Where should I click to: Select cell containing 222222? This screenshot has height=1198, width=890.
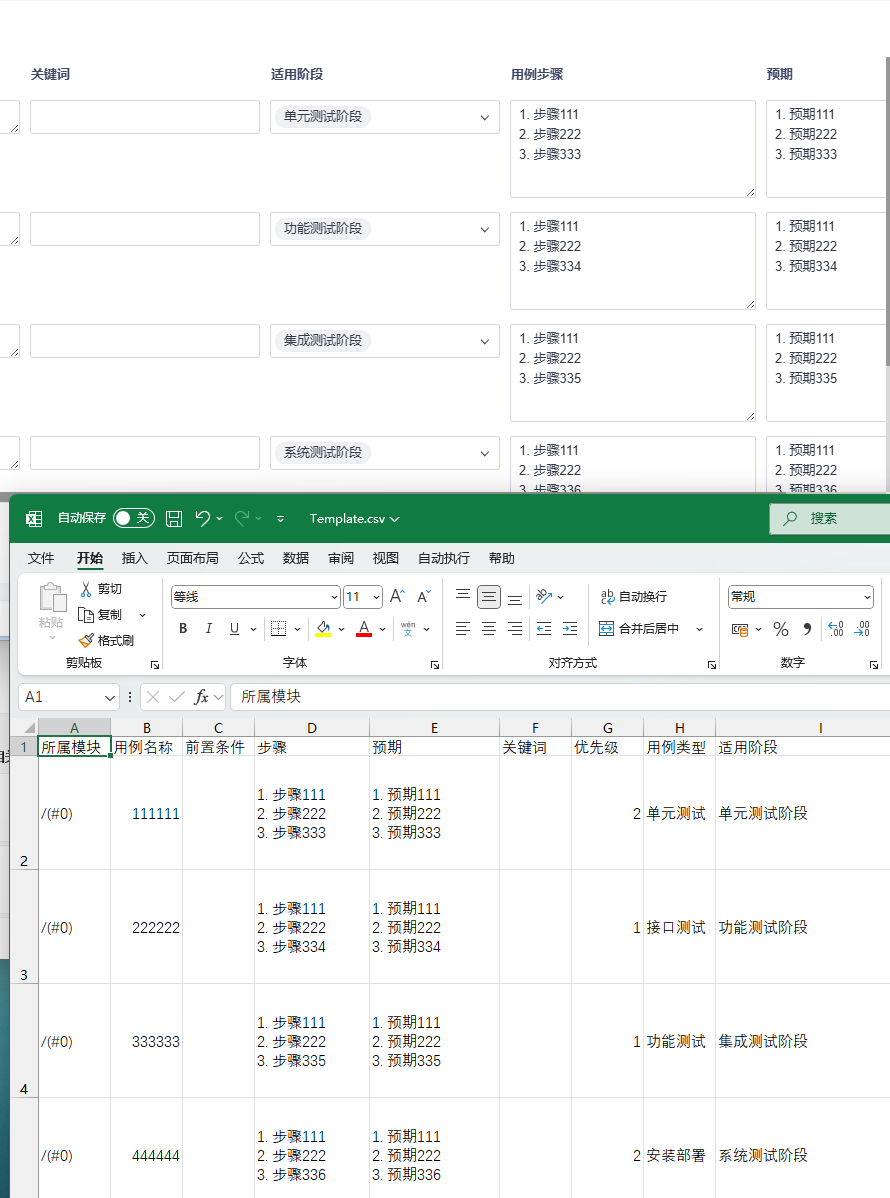(x=147, y=928)
